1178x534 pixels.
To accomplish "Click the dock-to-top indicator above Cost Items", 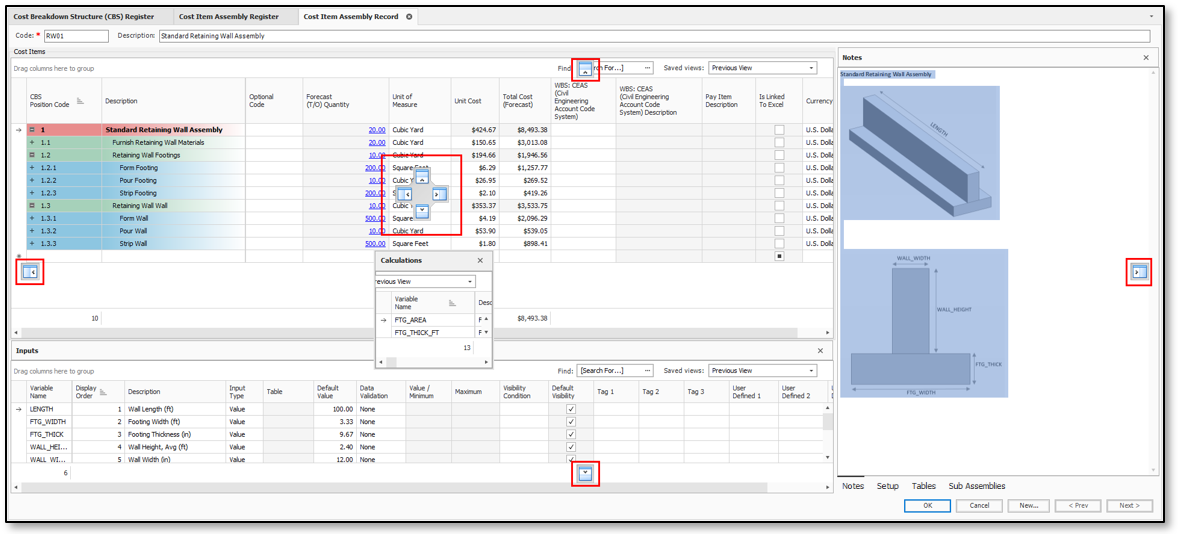I will coord(585,70).
